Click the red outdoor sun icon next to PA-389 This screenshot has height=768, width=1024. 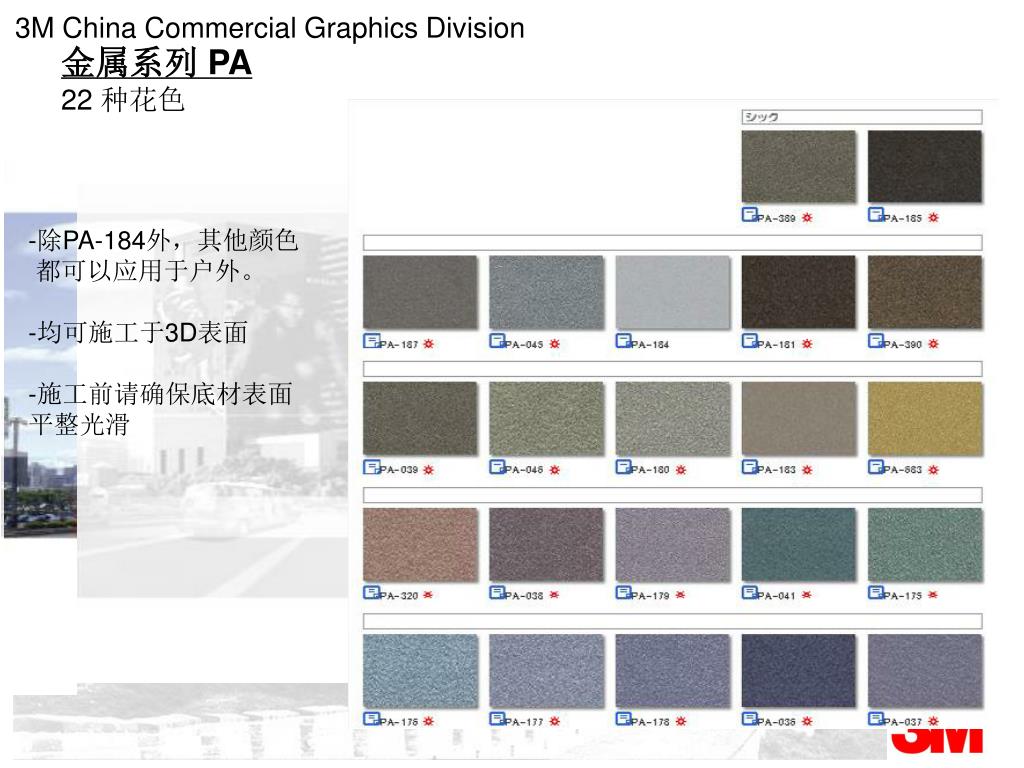(807, 218)
